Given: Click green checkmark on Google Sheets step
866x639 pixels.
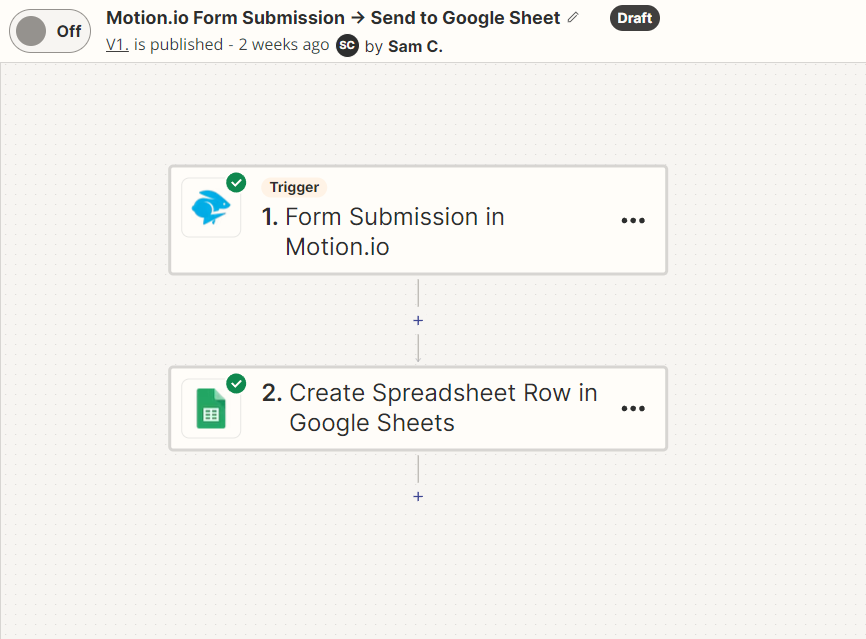Looking at the screenshot, I should point(236,383).
